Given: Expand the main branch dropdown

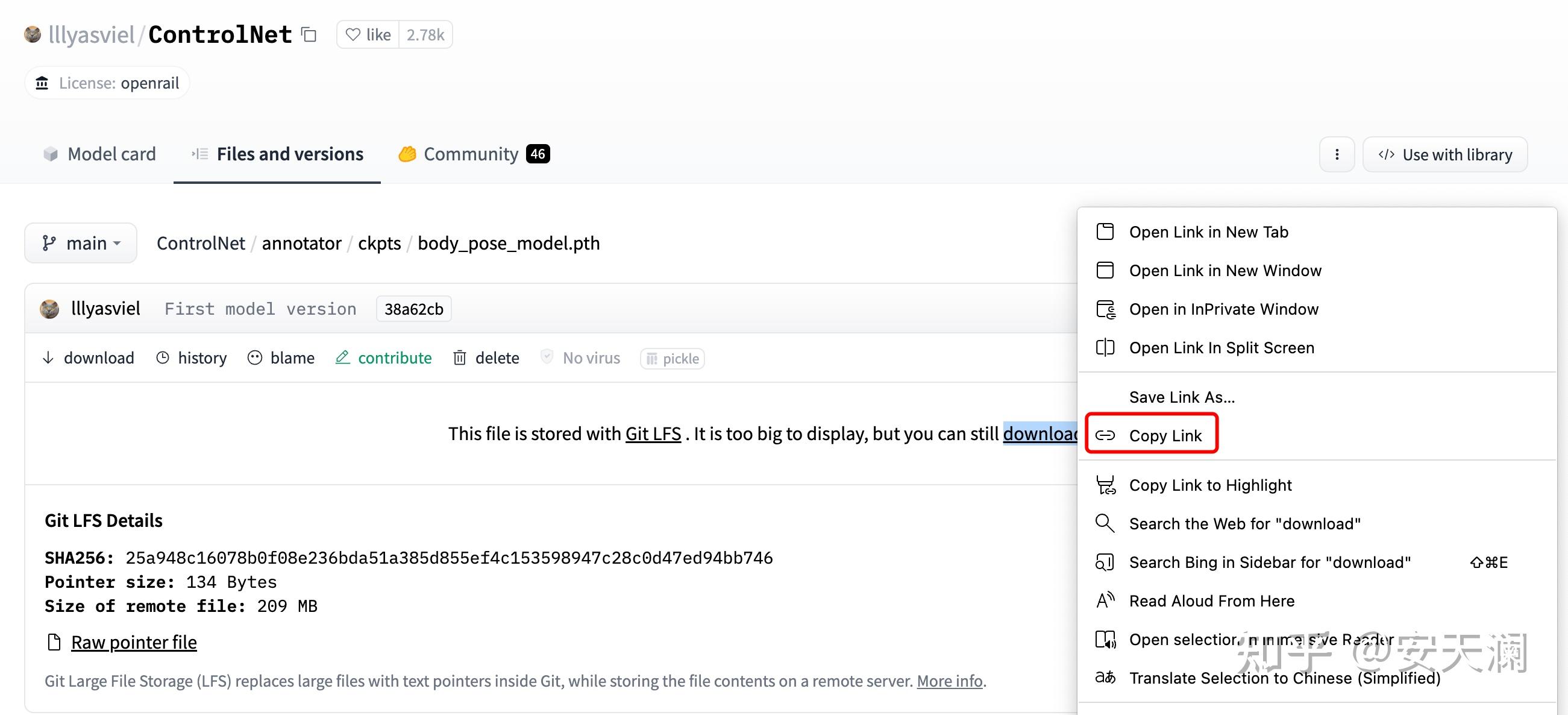Looking at the screenshot, I should (81, 243).
